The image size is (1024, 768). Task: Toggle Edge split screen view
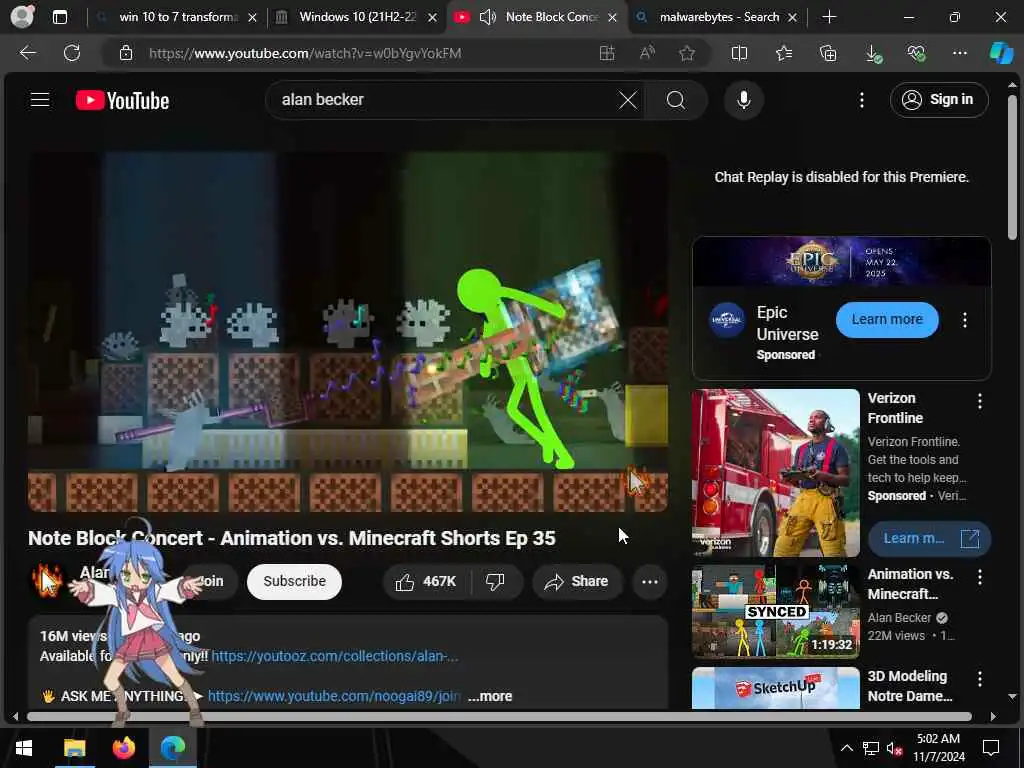739,54
